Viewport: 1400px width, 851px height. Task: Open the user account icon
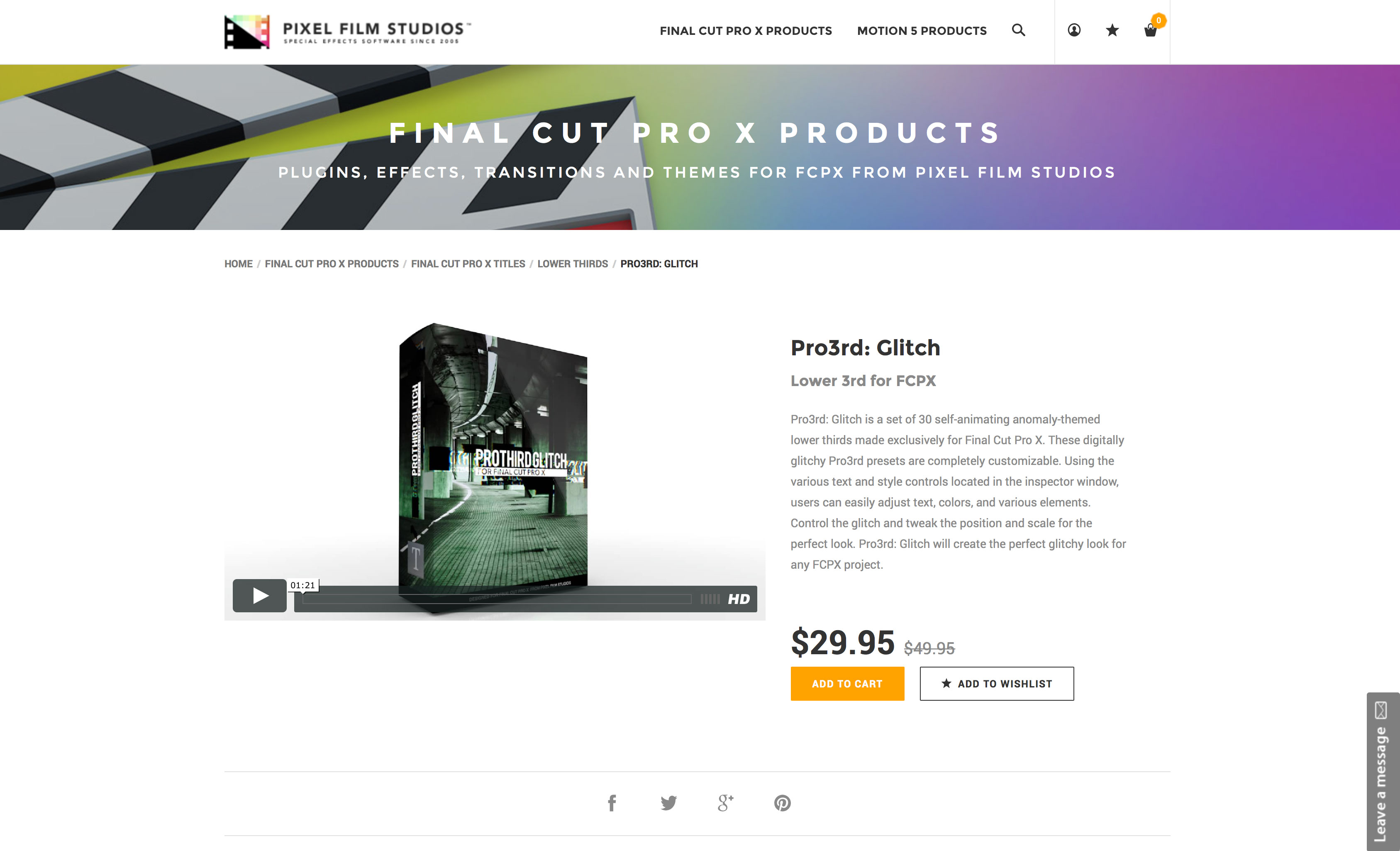pyautogui.click(x=1074, y=30)
